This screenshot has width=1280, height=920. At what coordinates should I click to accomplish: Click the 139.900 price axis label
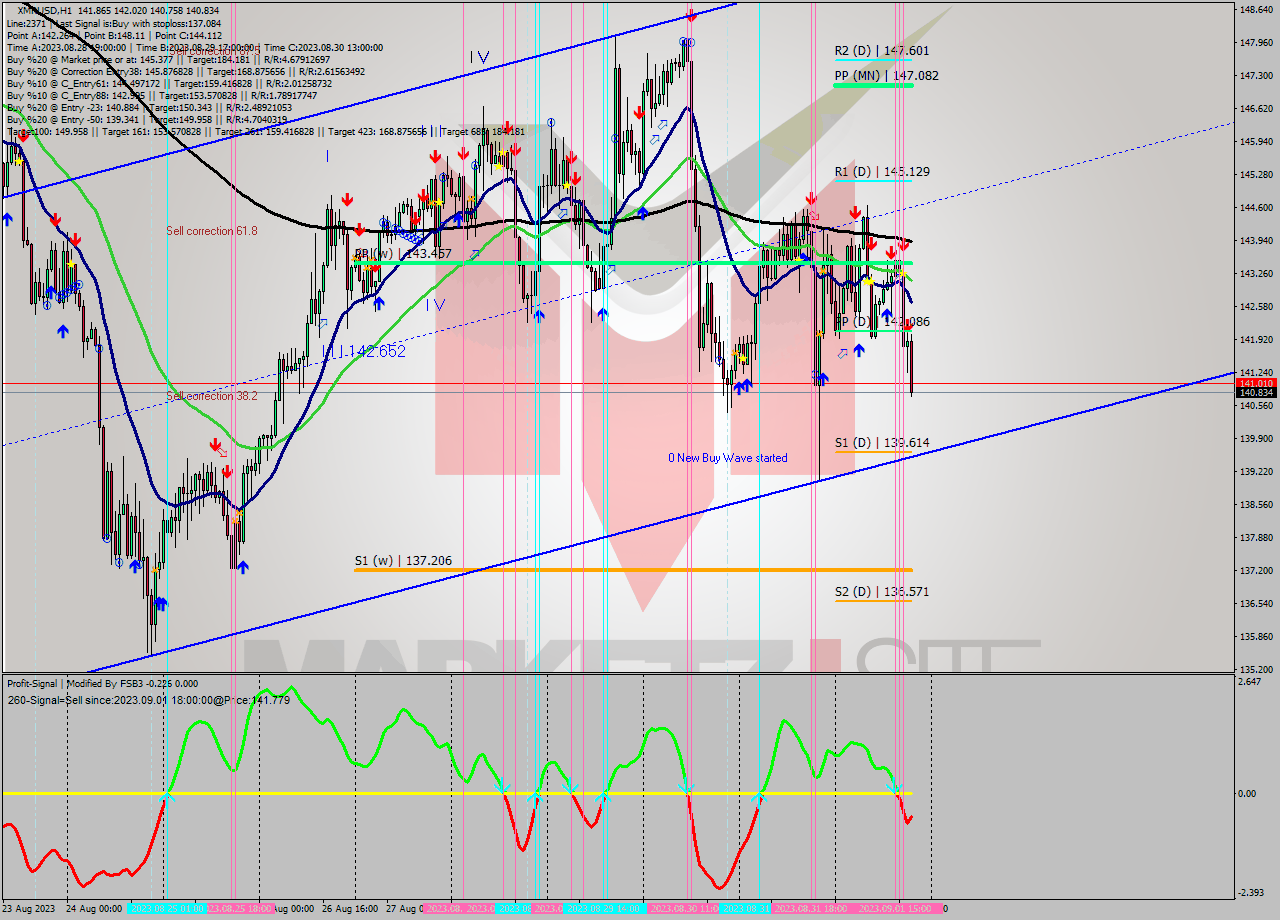point(1256,439)
